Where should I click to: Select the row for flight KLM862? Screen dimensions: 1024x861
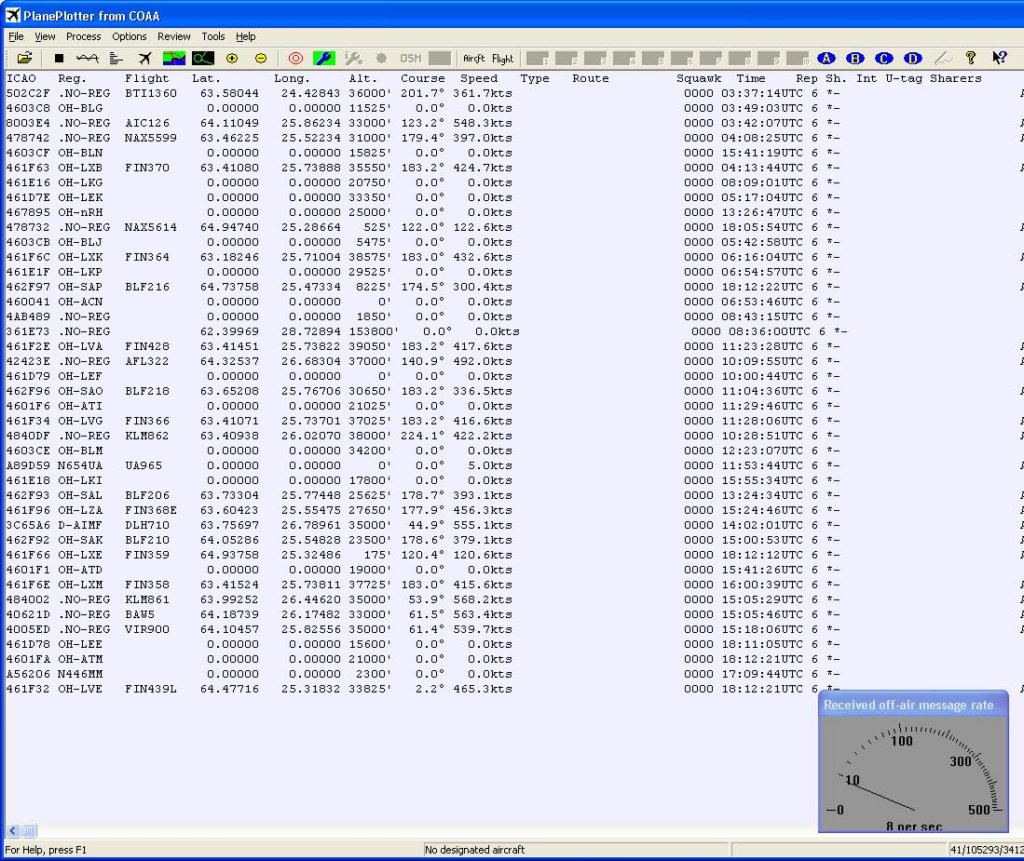tap(147, 436)
